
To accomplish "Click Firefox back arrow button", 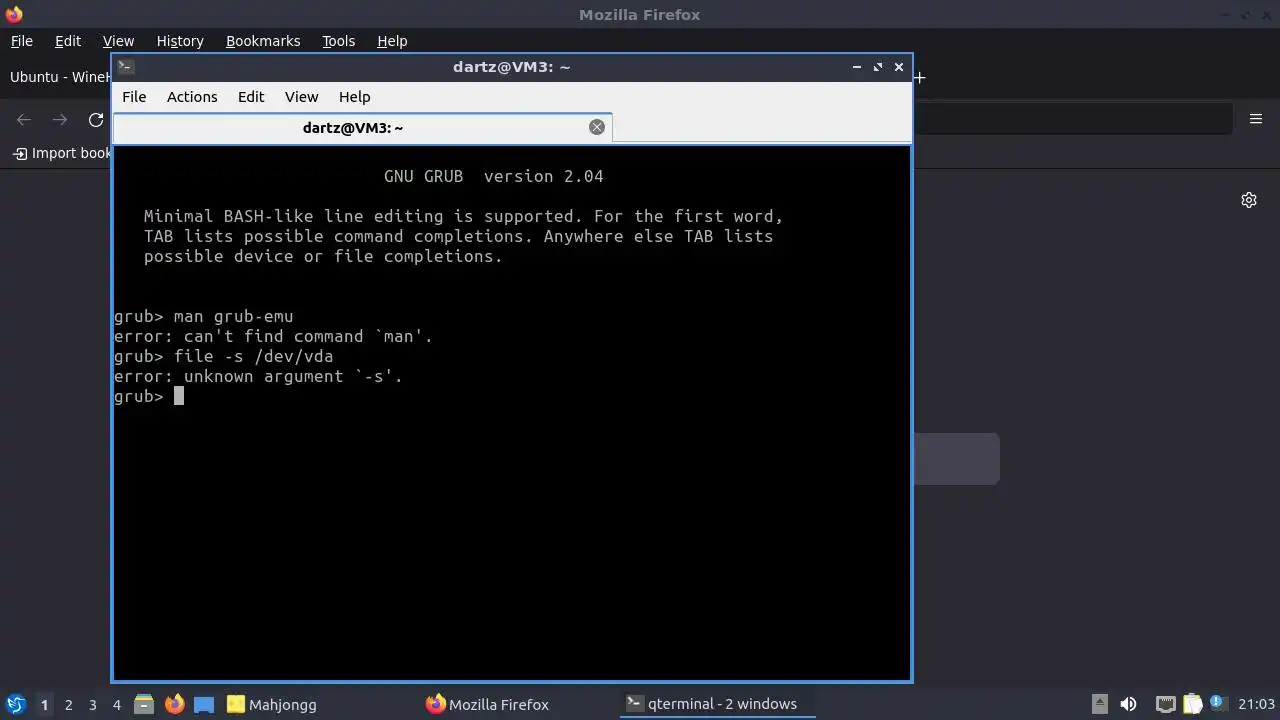I will (24, 120).
